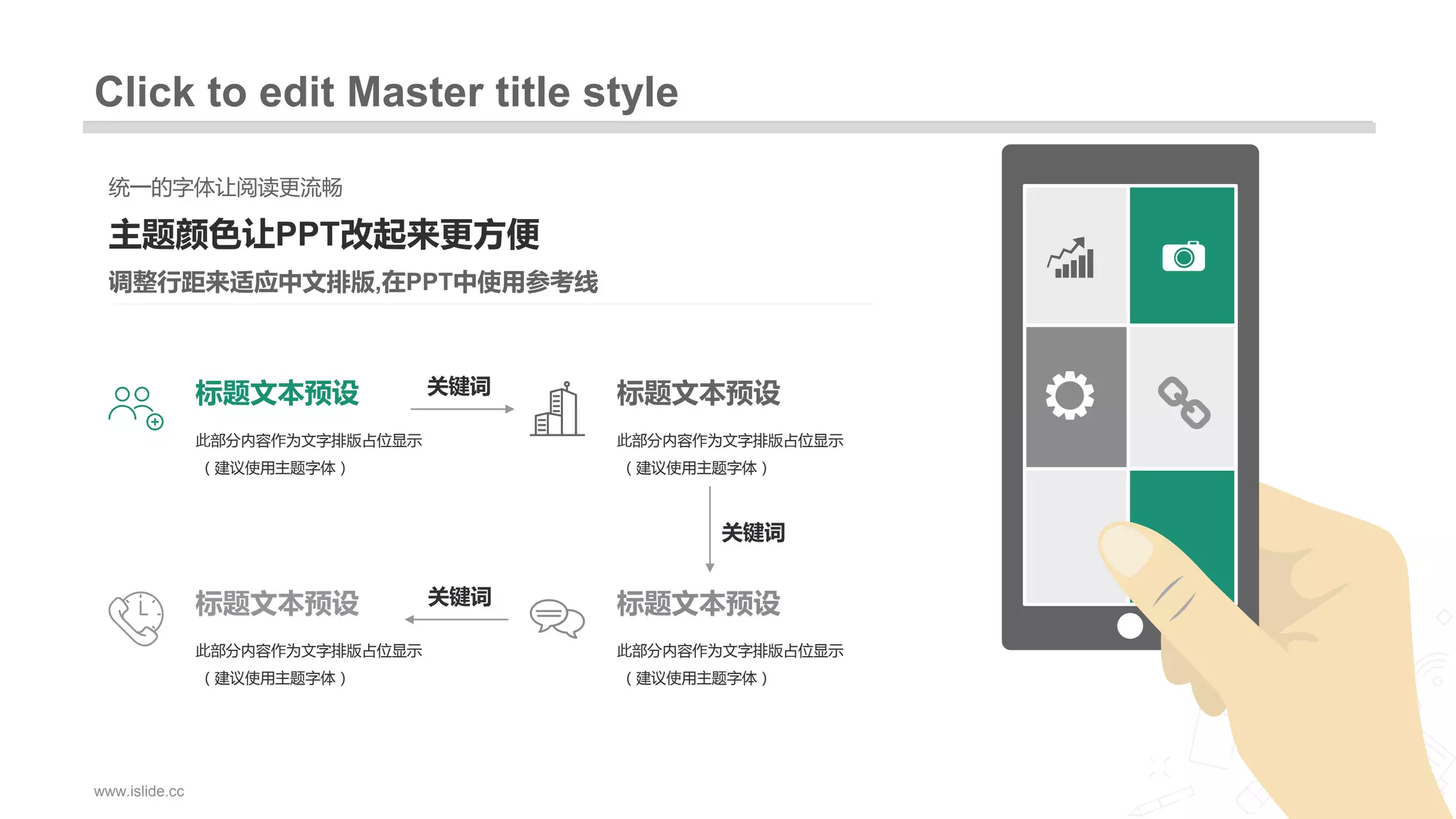Viewport: 1456px width, 819px height.
Task: Click subtitle 统一的字体让阅读更流畅
Action: click(x=225, y=188)
